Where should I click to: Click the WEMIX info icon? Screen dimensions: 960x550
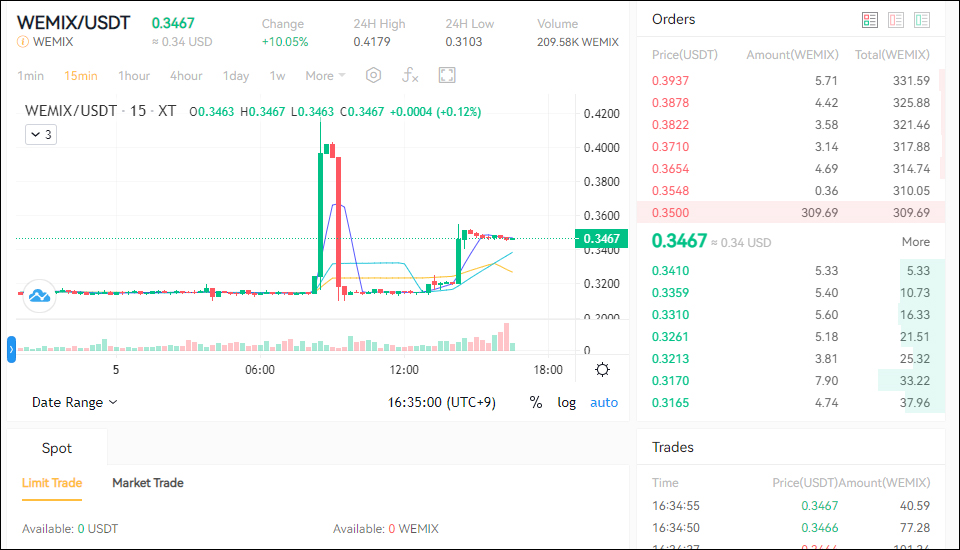(22, 42)
